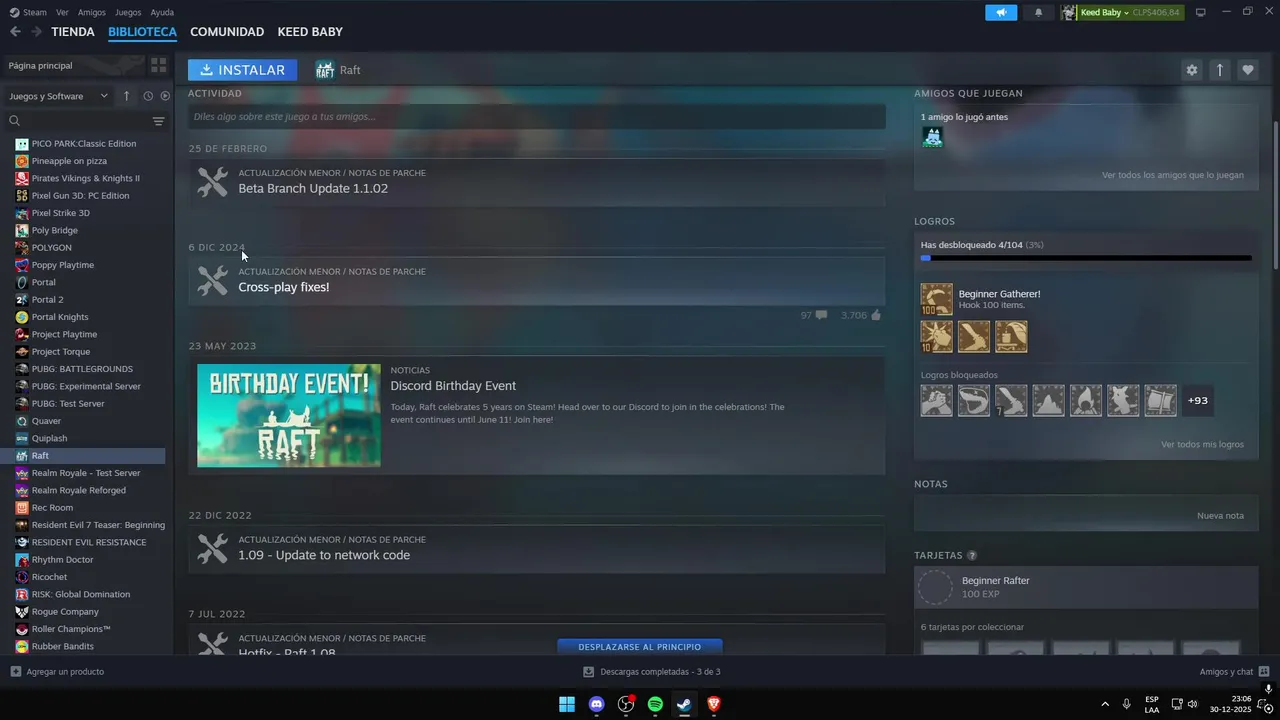This screenshot has height=720, width=1280.
Task: Open Descargas completadas status
Action: [x=652, y=672]
